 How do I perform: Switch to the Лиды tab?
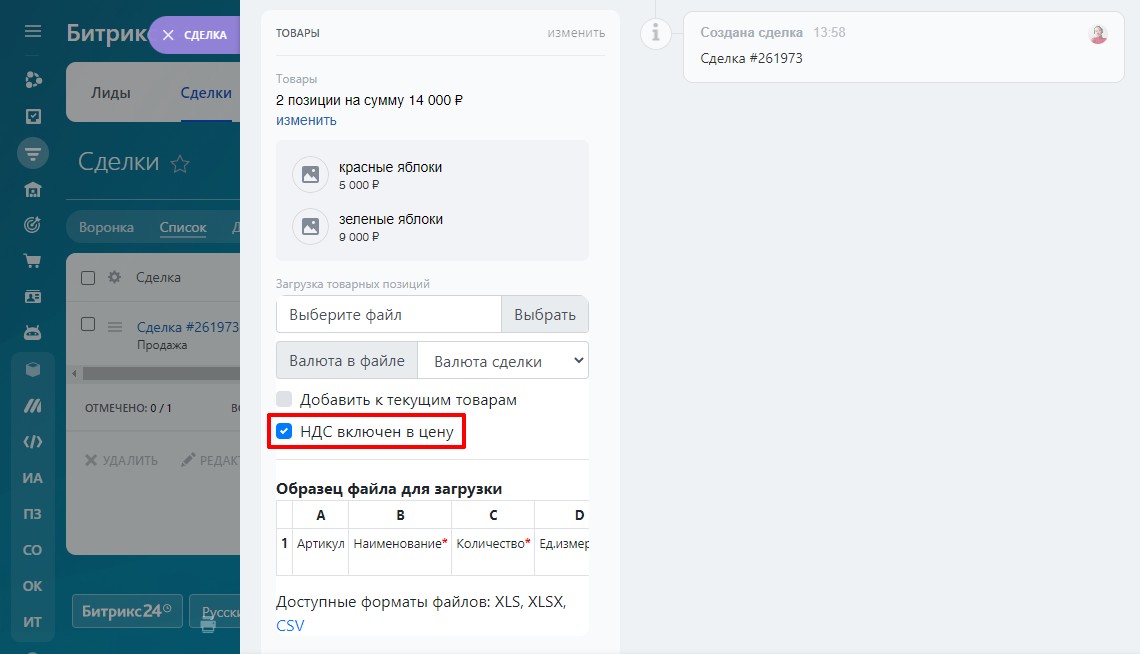coord(111,92)
